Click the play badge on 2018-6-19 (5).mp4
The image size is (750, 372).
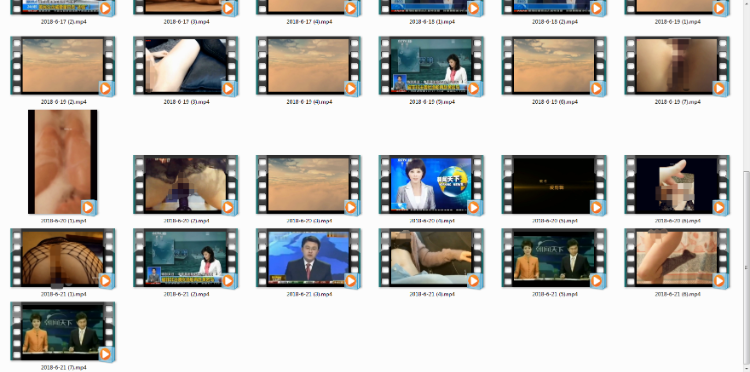[x=474, y=88]
